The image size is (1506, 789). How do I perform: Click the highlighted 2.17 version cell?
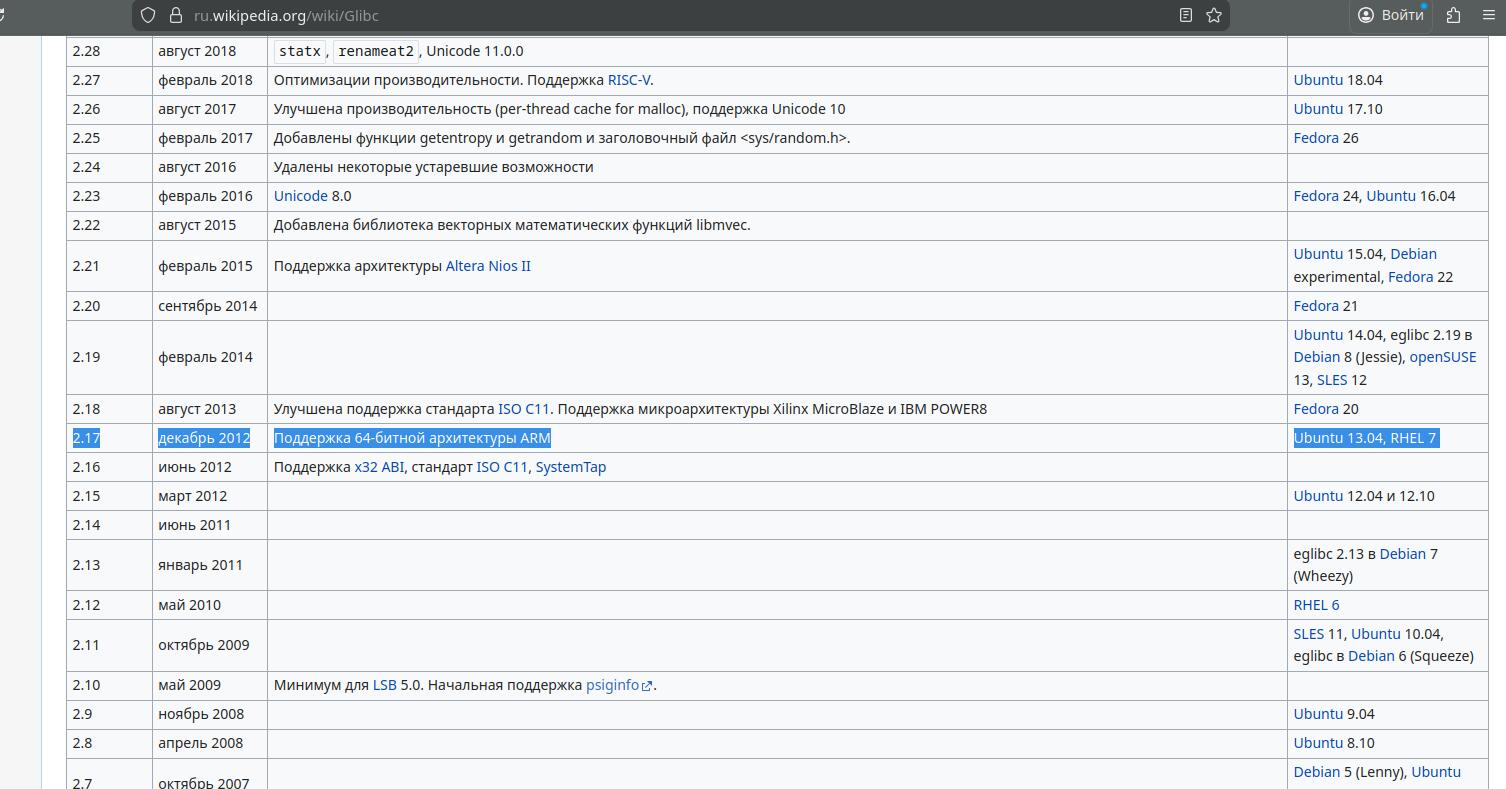86,438
